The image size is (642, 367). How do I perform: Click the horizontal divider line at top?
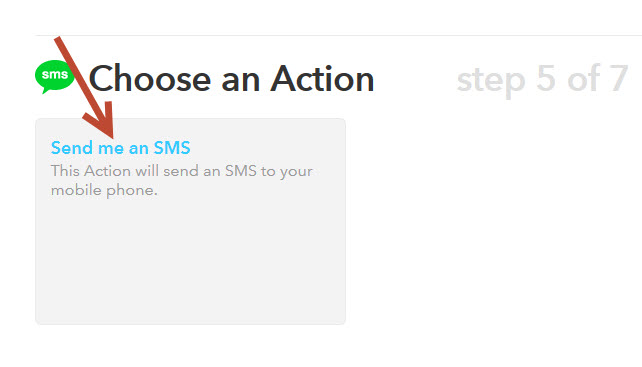tap(339, 35)
